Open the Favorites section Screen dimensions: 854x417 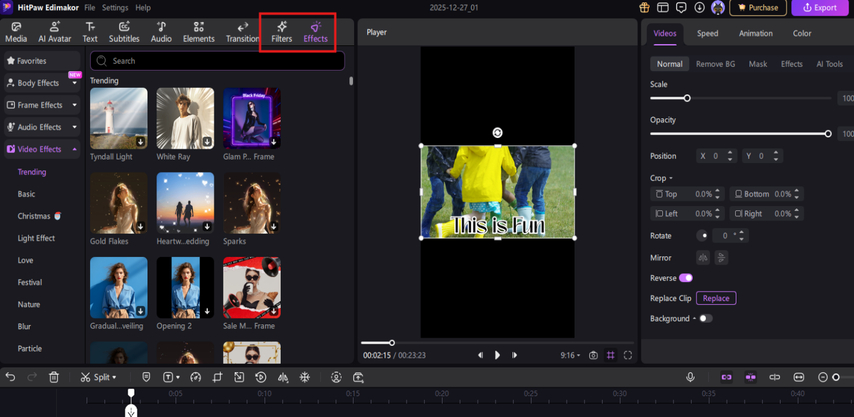(42, 61)
